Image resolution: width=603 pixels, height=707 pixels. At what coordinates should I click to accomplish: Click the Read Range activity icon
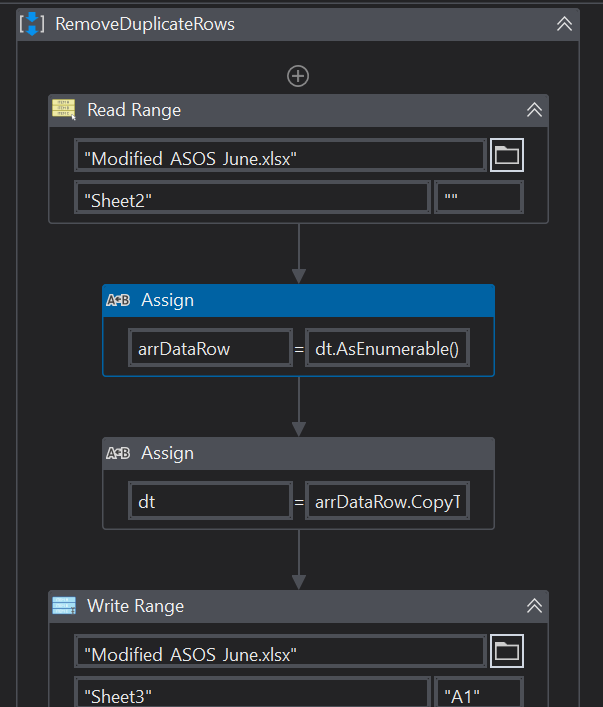pos(65,110)
